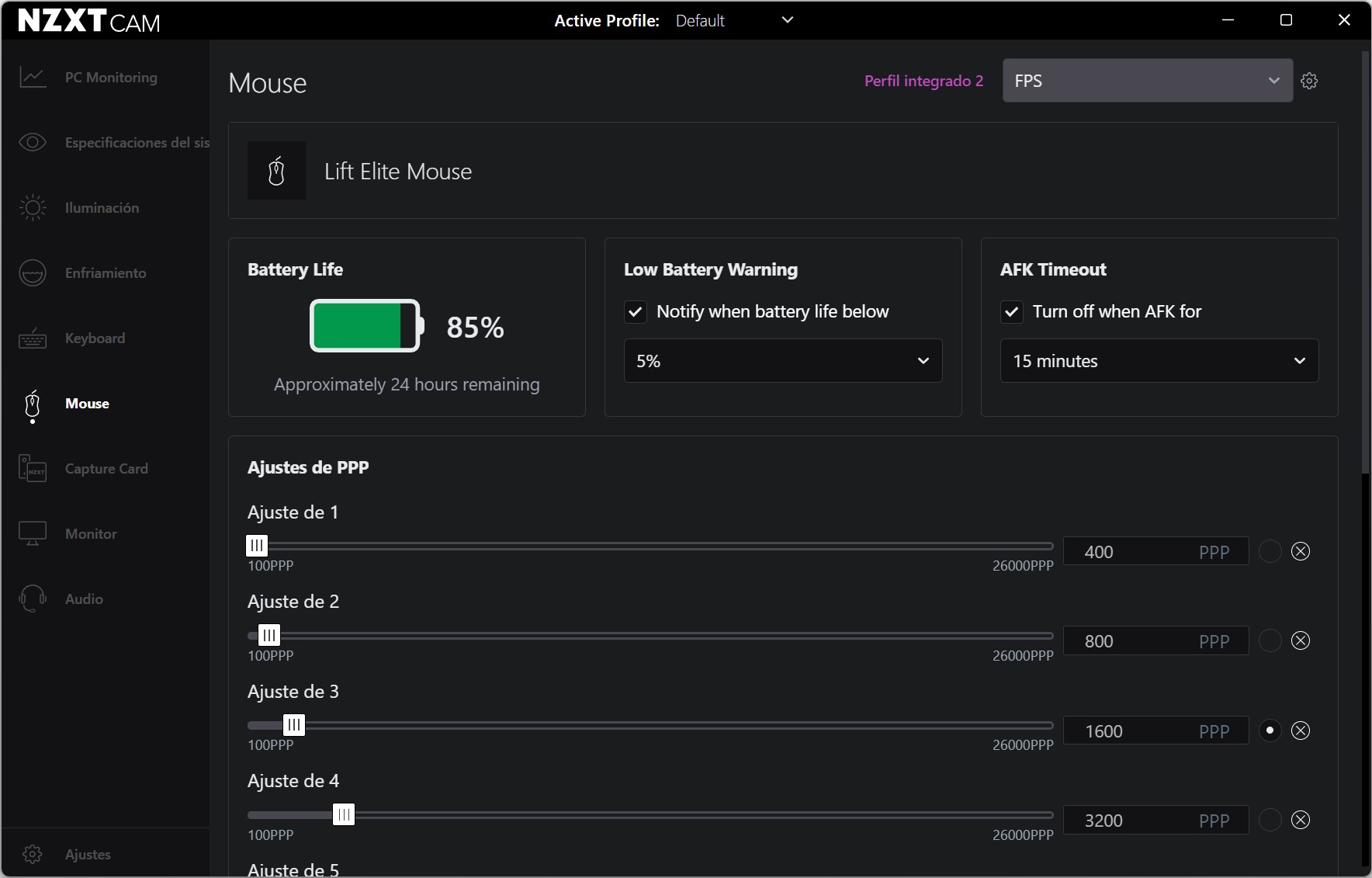Expand the FPS onboard profile dropdown

1147,81
